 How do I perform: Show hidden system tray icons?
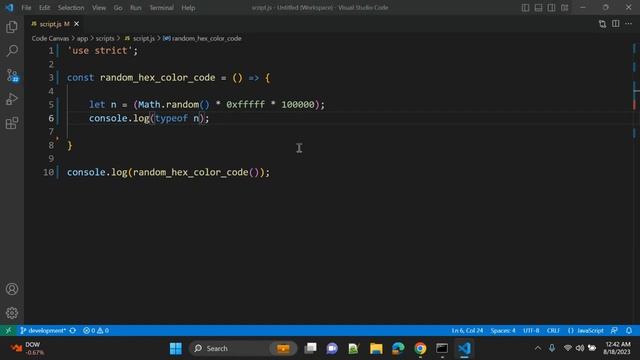pyautogui.click(x=538, y=348)
